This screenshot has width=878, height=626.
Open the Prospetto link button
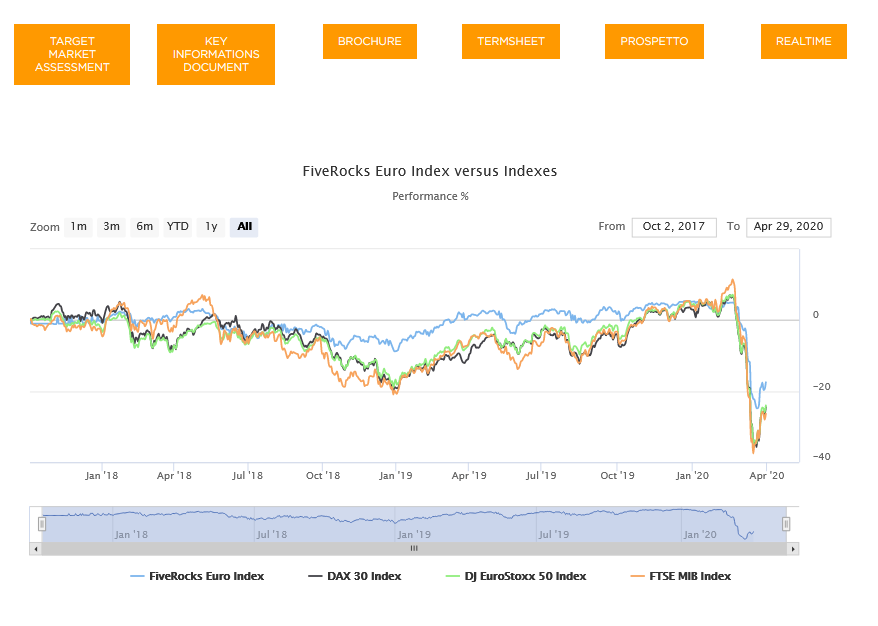pos(654,41)
